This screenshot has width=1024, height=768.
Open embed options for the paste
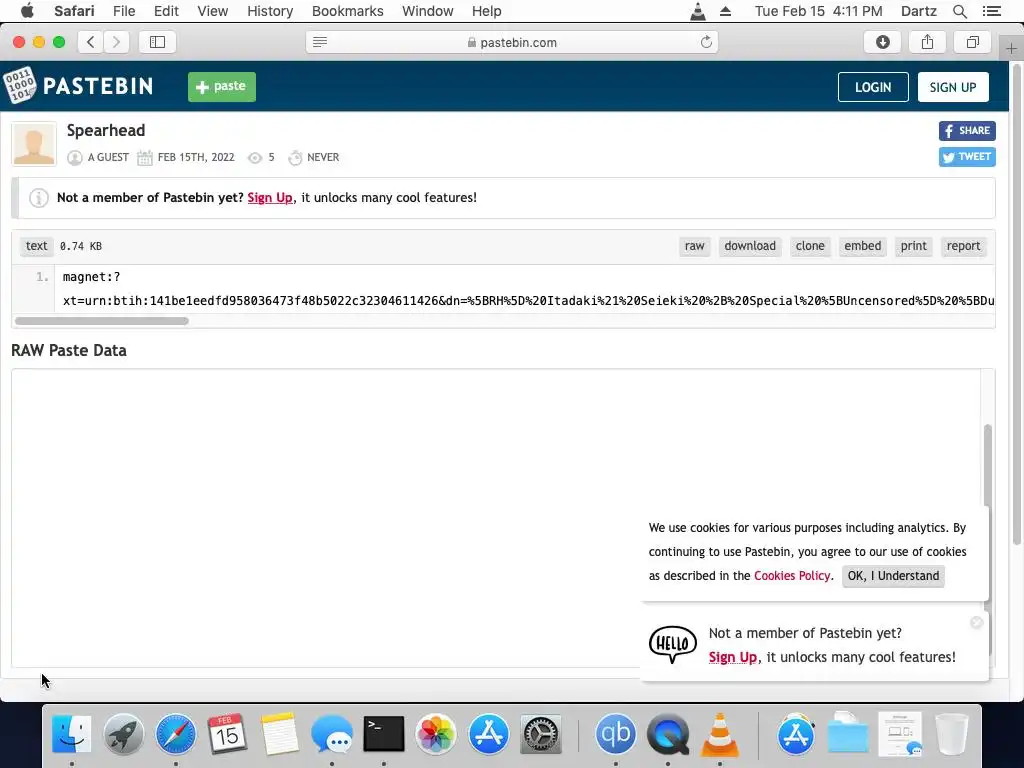click(x=862, y=246)
